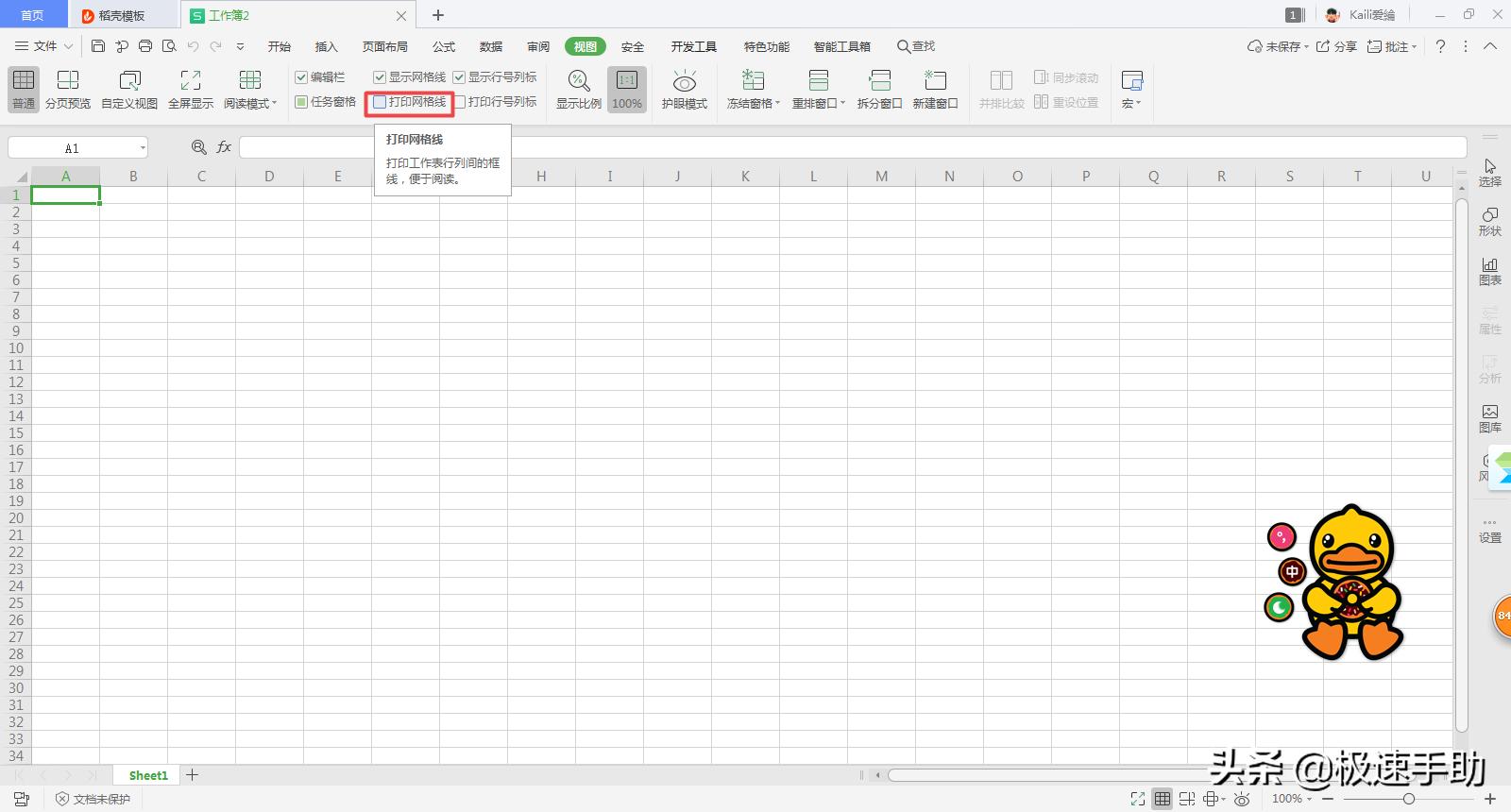Uncheck the 显示网格线 show gridlines checkbox

(380, 77)
